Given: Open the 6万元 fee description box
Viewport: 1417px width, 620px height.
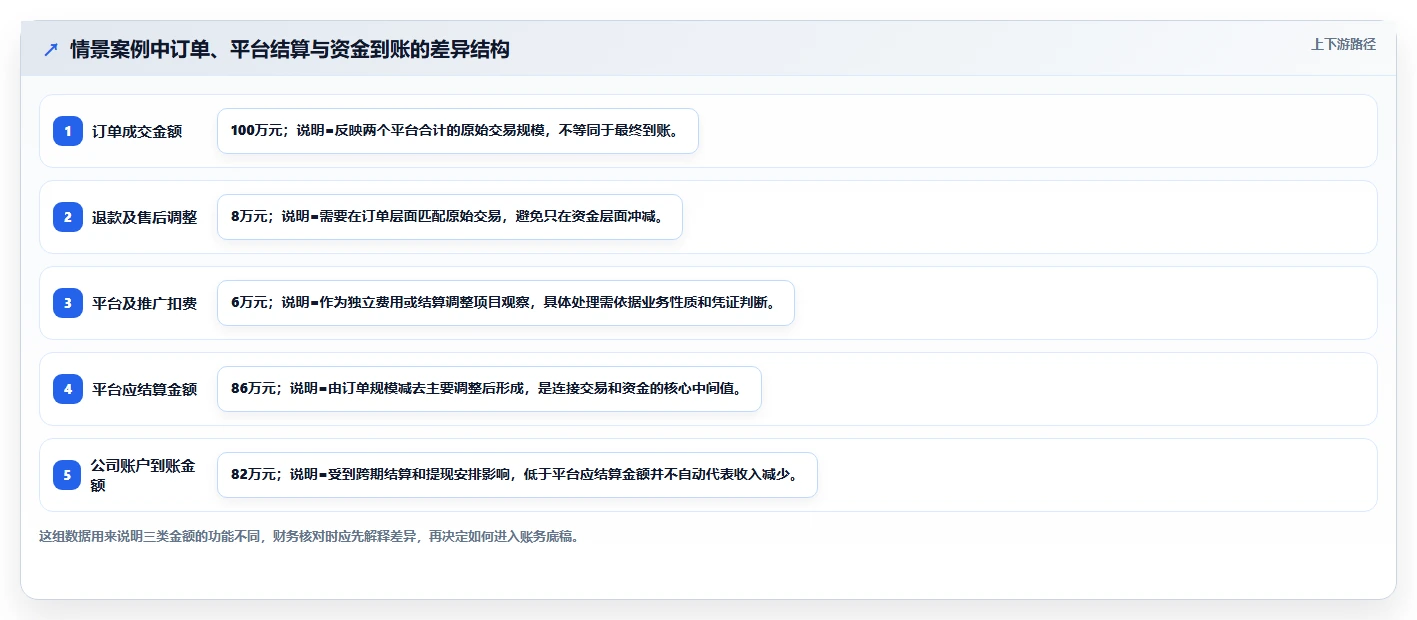Looking at the screenshot, I should pos(506,303).
